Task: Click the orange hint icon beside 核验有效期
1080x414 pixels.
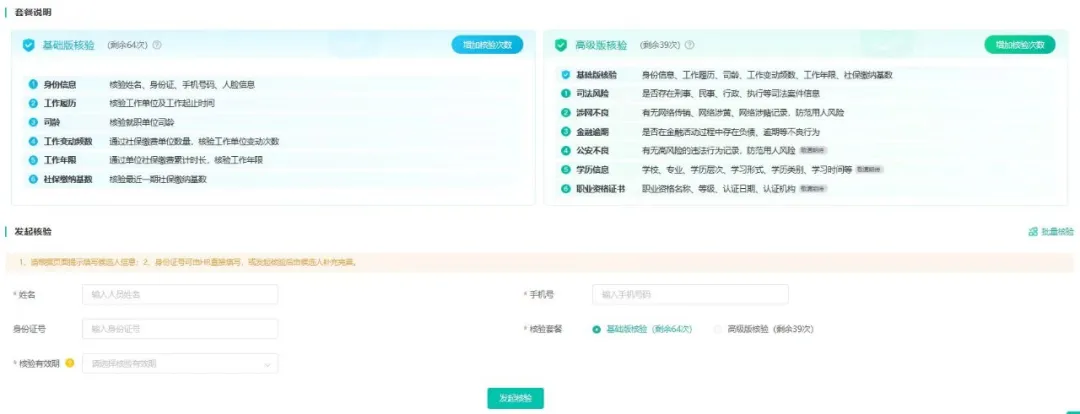Action: (70, 363)
